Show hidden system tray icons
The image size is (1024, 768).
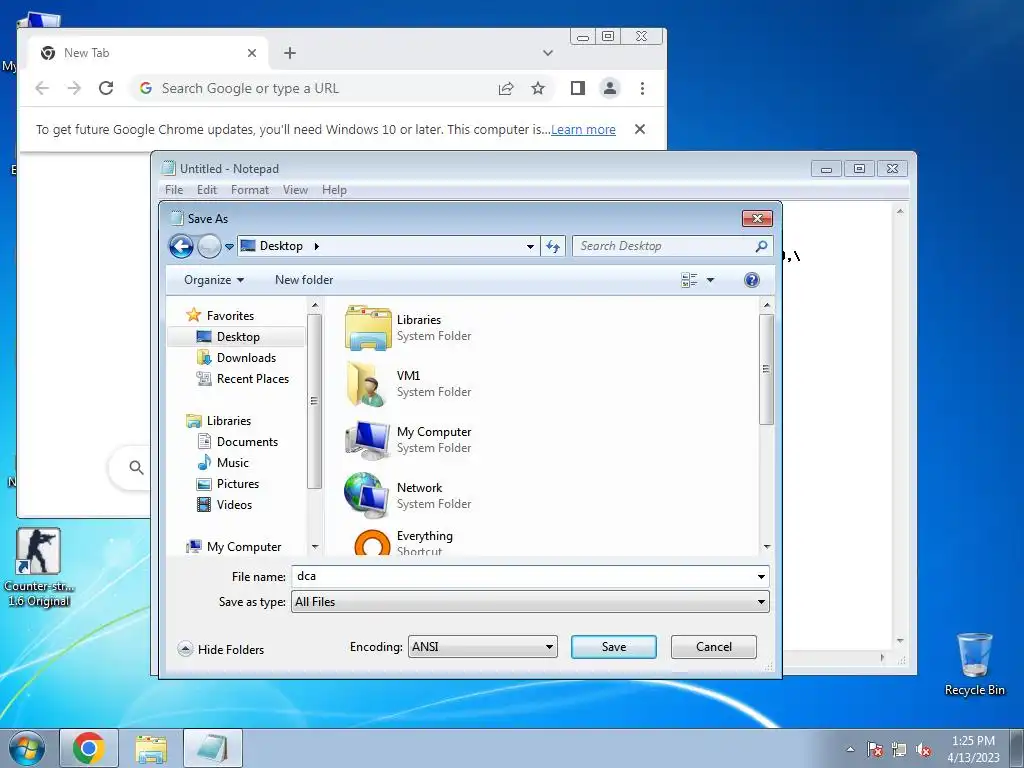(850, 749)
